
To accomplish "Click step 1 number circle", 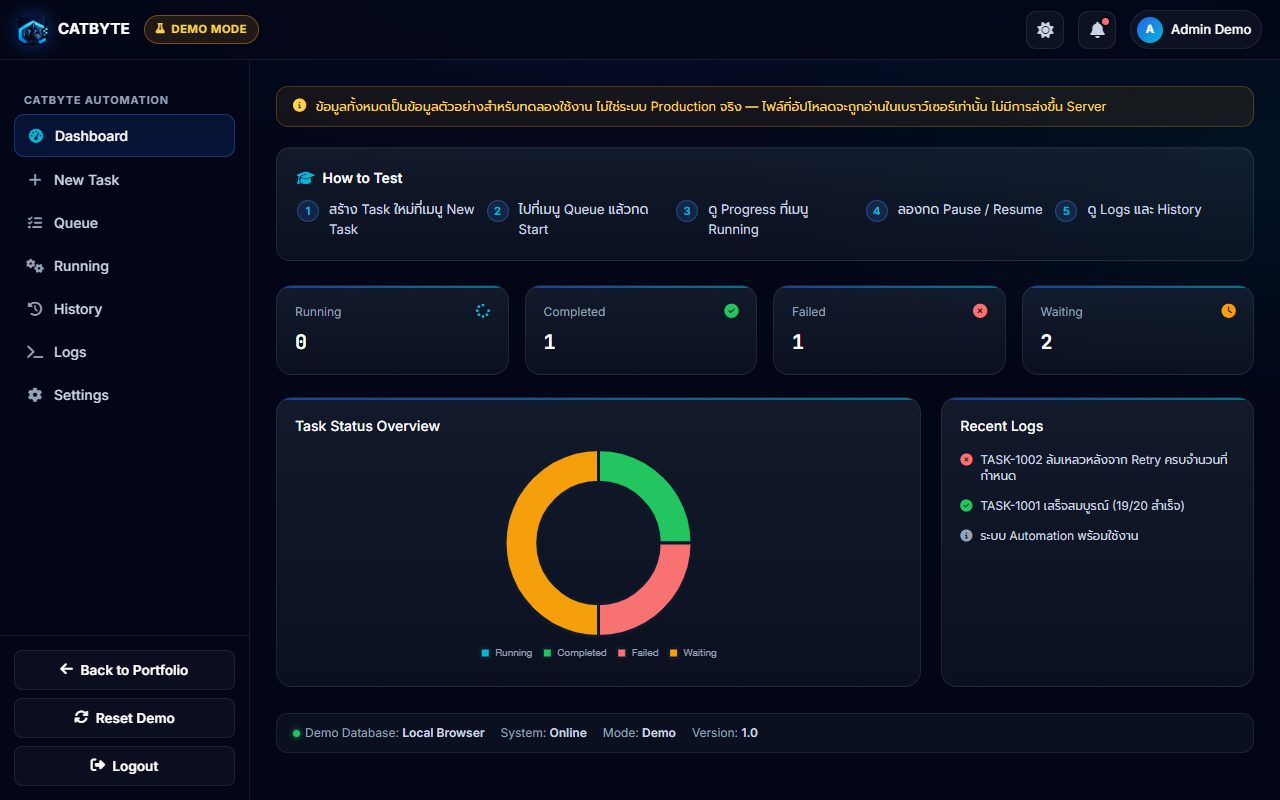I will click(308, 211).
